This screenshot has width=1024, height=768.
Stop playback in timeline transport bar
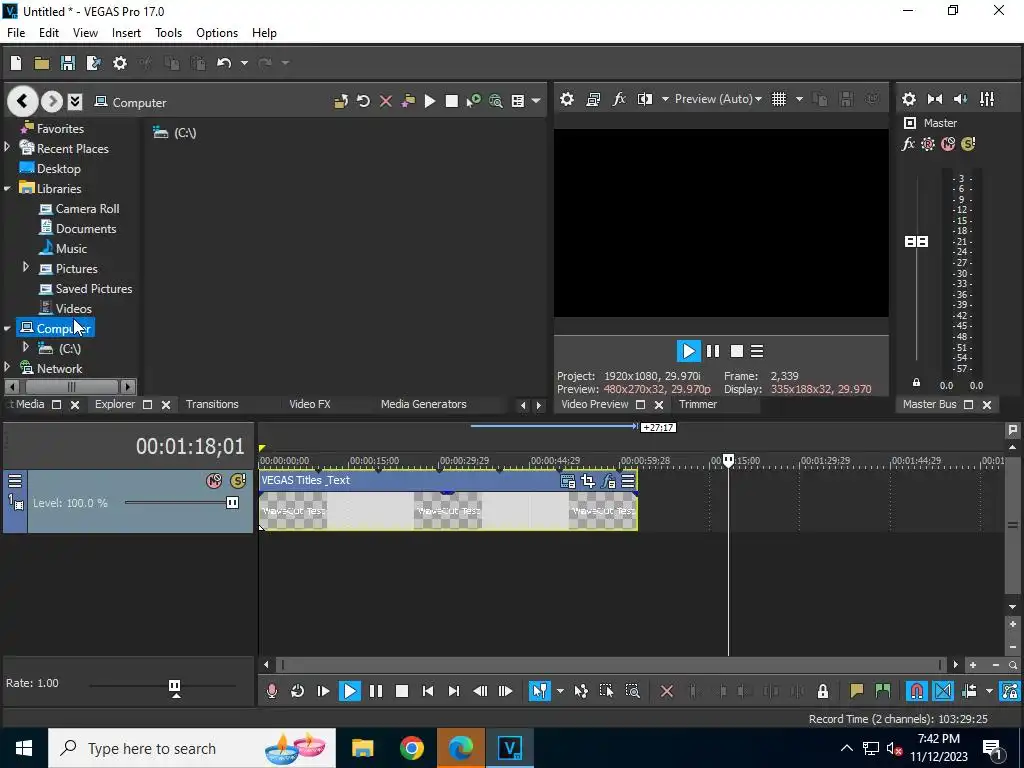402,691
